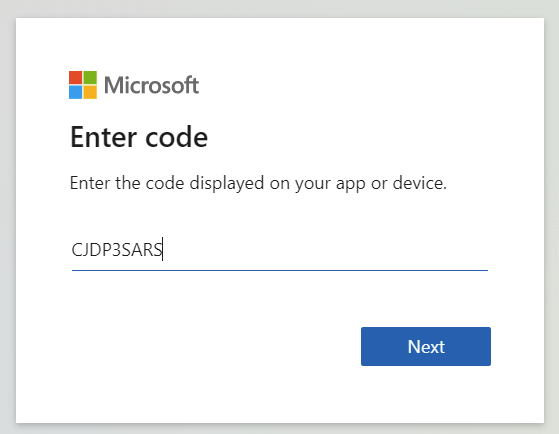559x434 pixels.
Task: Click the blue square of Microsoft logo
Action: point(76,92)
